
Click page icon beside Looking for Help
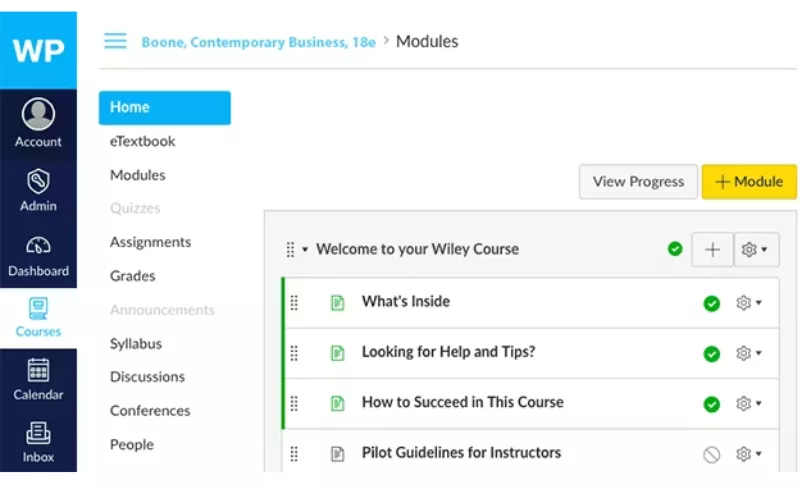(337, 353)
